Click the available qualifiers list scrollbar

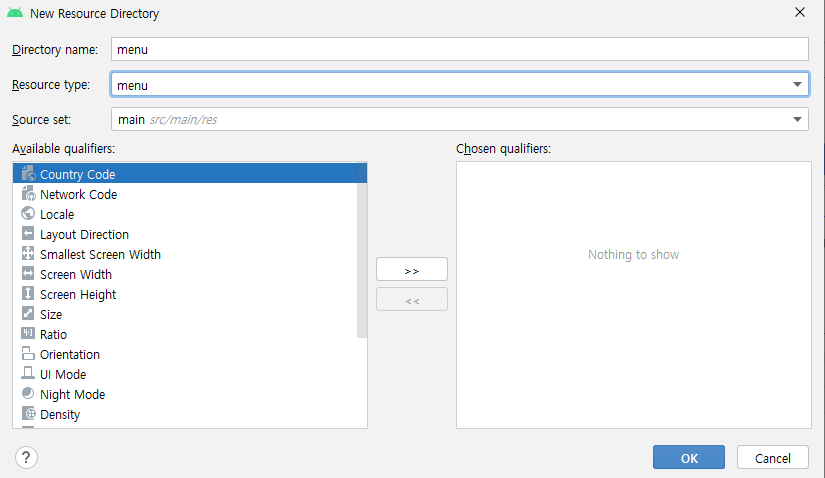tap(362, 250)
